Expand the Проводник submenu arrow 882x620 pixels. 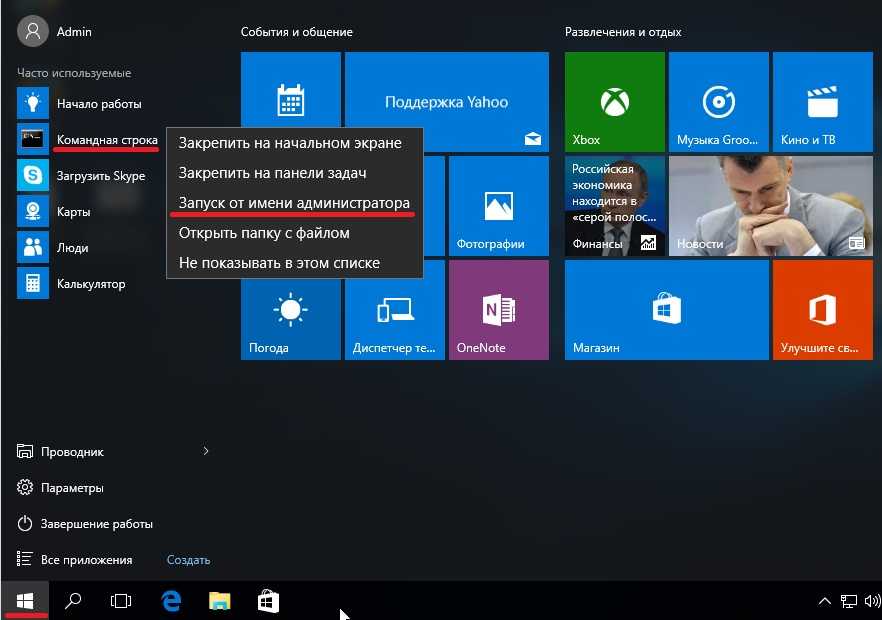tap(206, 452)
